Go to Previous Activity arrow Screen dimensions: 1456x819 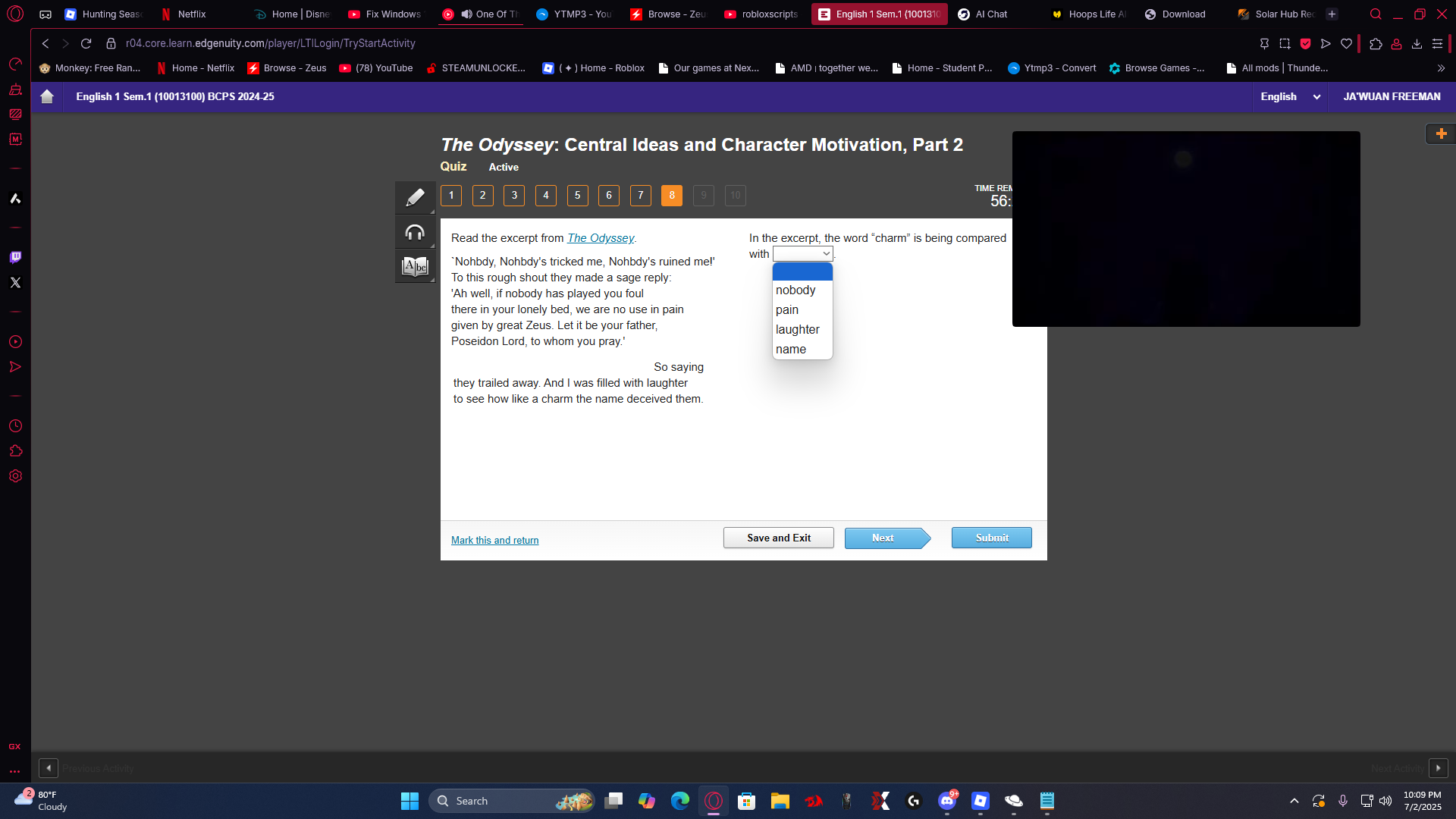pyautogui.click(x=49, y=768)
